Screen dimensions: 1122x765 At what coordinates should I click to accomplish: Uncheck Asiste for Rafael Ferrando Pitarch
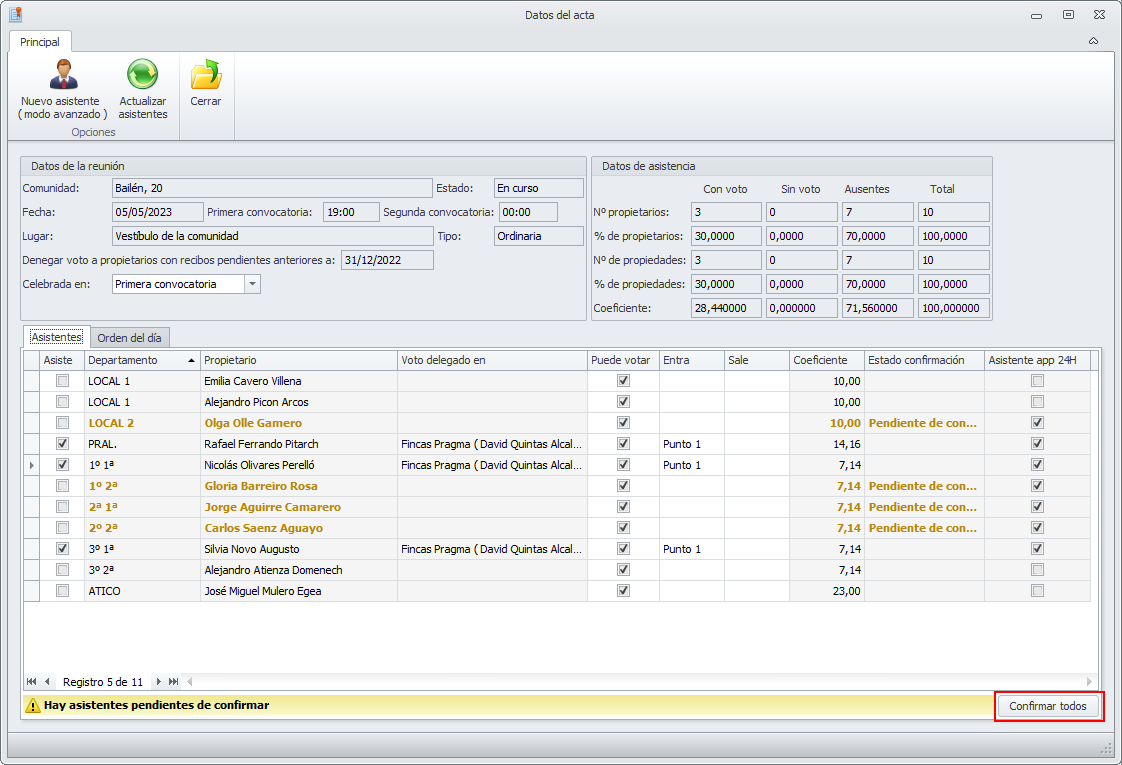pyautogui.click(x=63, y=444)
